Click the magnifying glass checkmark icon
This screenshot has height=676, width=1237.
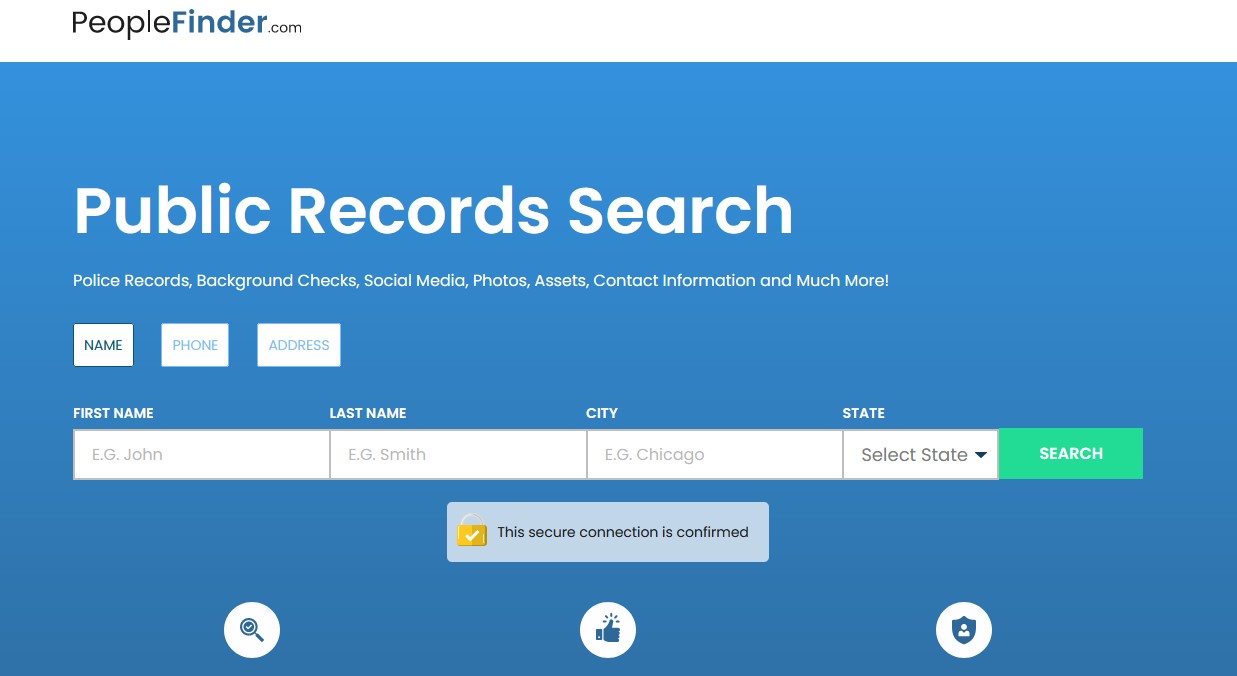point(252,630)
